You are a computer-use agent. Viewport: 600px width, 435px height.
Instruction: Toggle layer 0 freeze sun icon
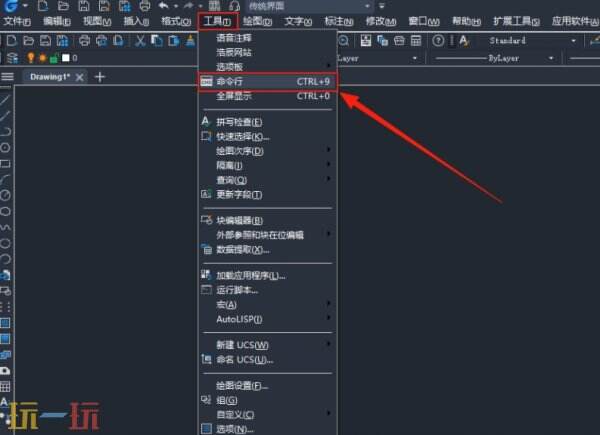(x=42, y=58)
